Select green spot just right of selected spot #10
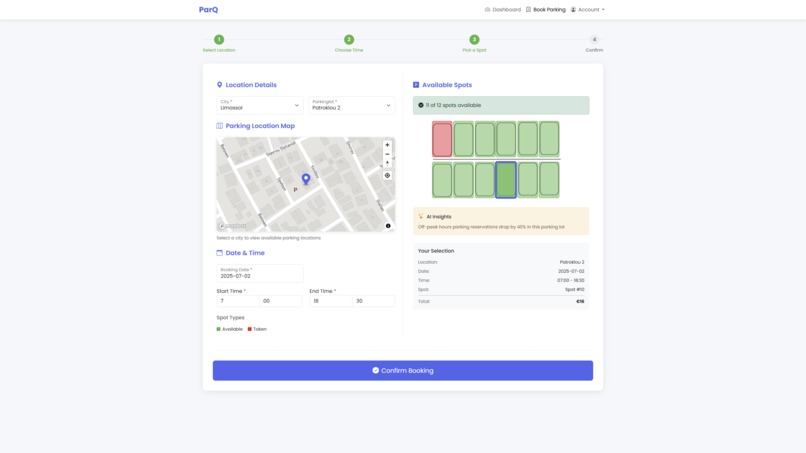 click(x=527, y=180)
